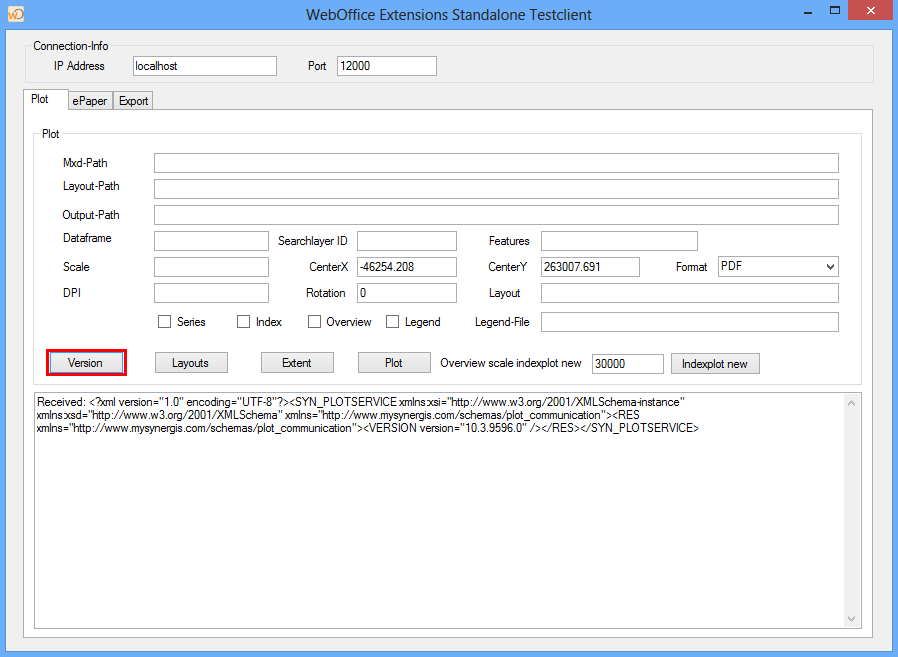Screen dimensions: 898x657
Task: Select the IP Address field showing localhost
Action: tap(204, 65)
